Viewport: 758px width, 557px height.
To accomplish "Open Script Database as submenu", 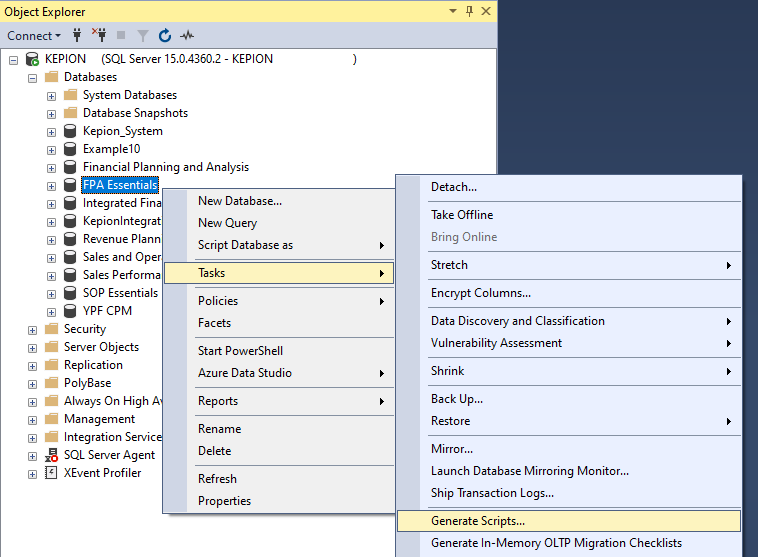I will [278, 245].
